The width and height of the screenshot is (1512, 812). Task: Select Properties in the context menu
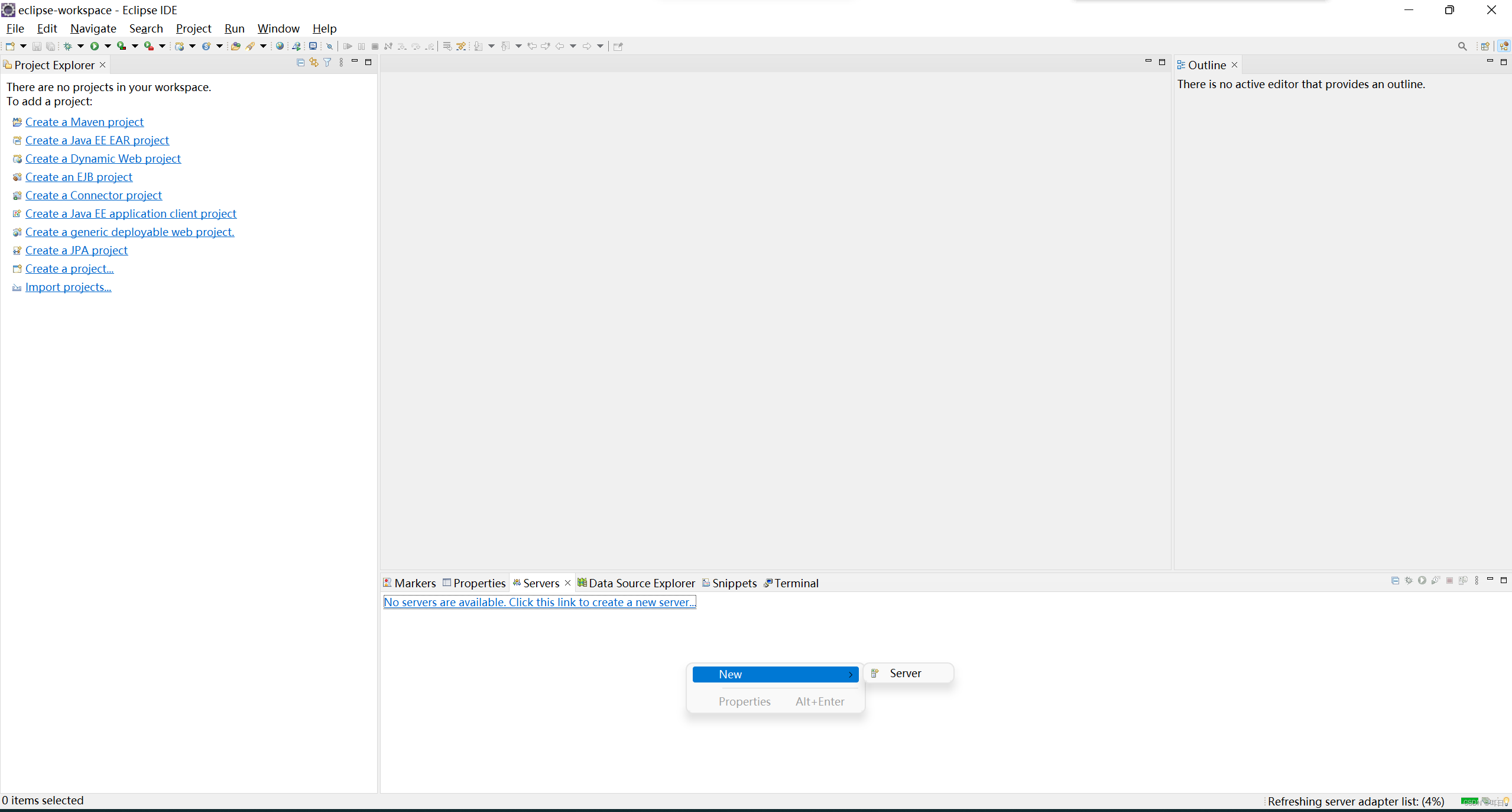[744, 701]
